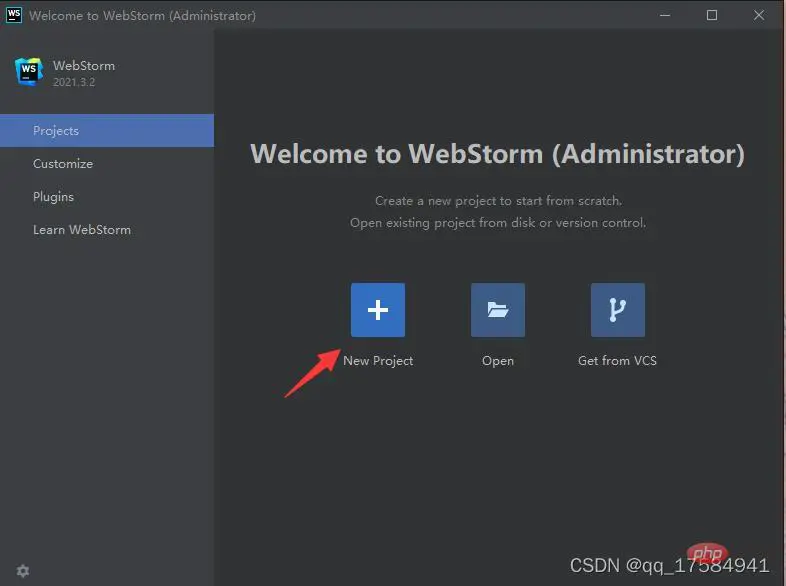Click 'Create a new project to start from scratch.'

pyautogui.click(x=498, y=201)
